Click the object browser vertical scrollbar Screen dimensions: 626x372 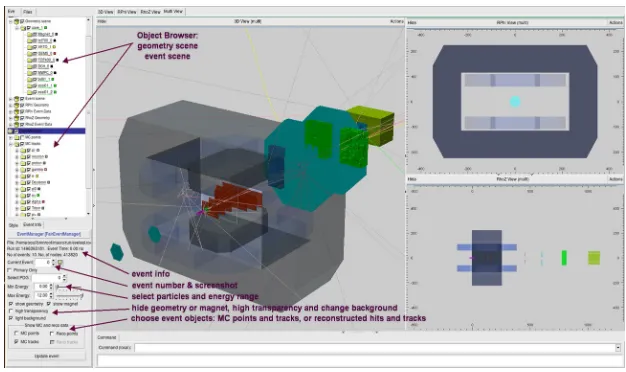(x=89, y=116)
